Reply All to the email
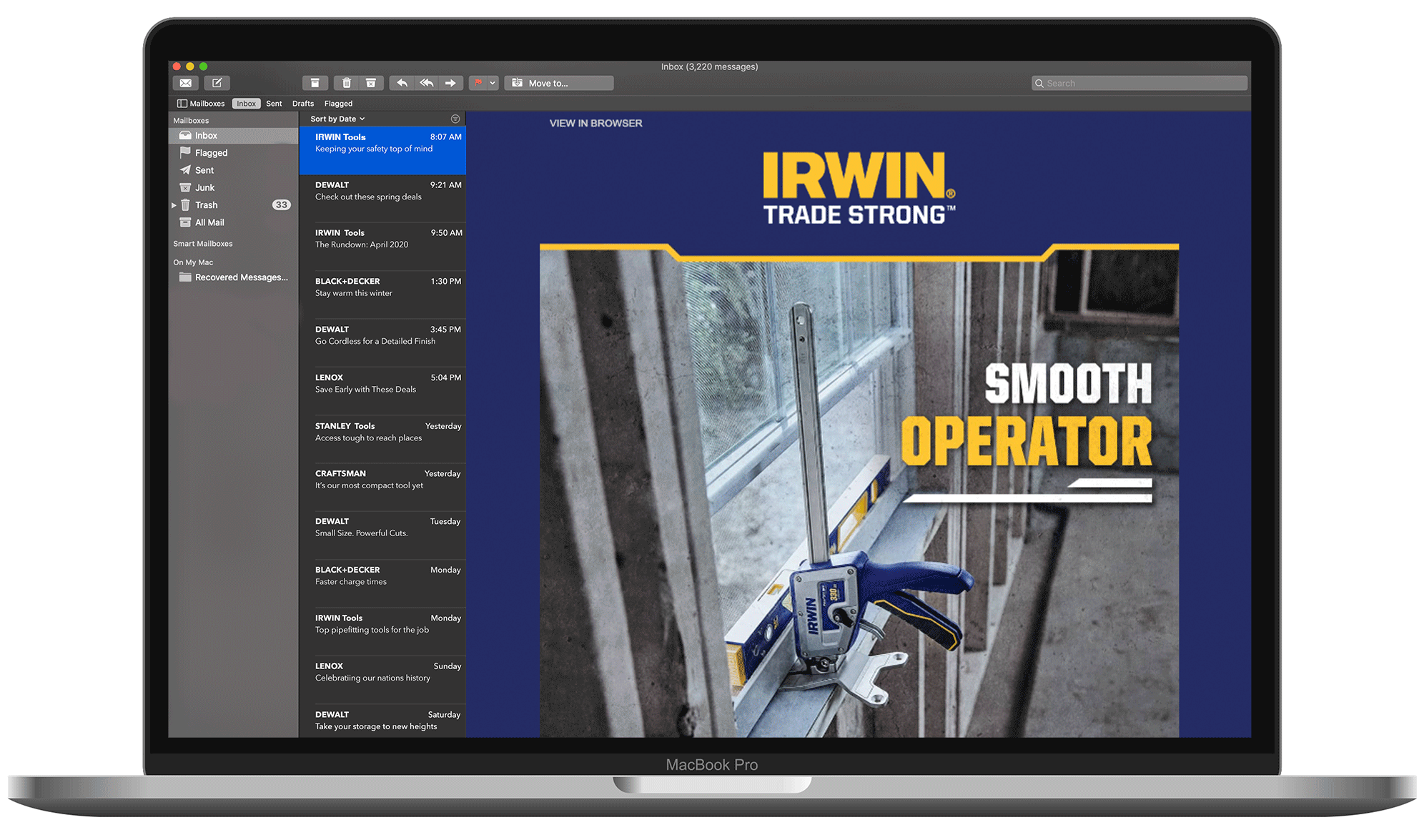The height and width of the screenshot is (840, 1424). (427, 83)
